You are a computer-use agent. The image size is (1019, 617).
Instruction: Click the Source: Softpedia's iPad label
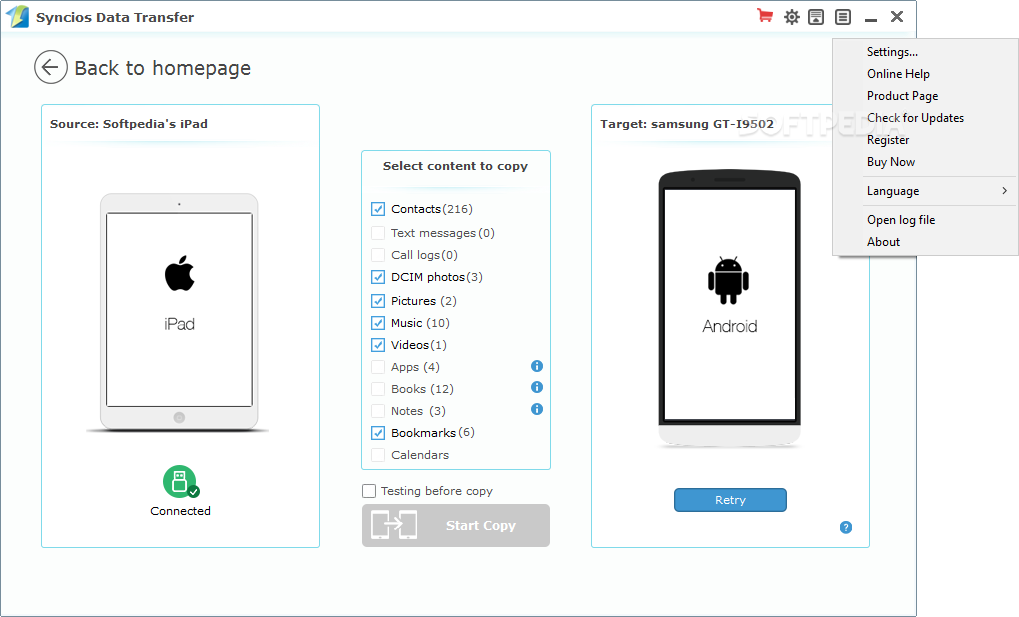click(129, 124)
